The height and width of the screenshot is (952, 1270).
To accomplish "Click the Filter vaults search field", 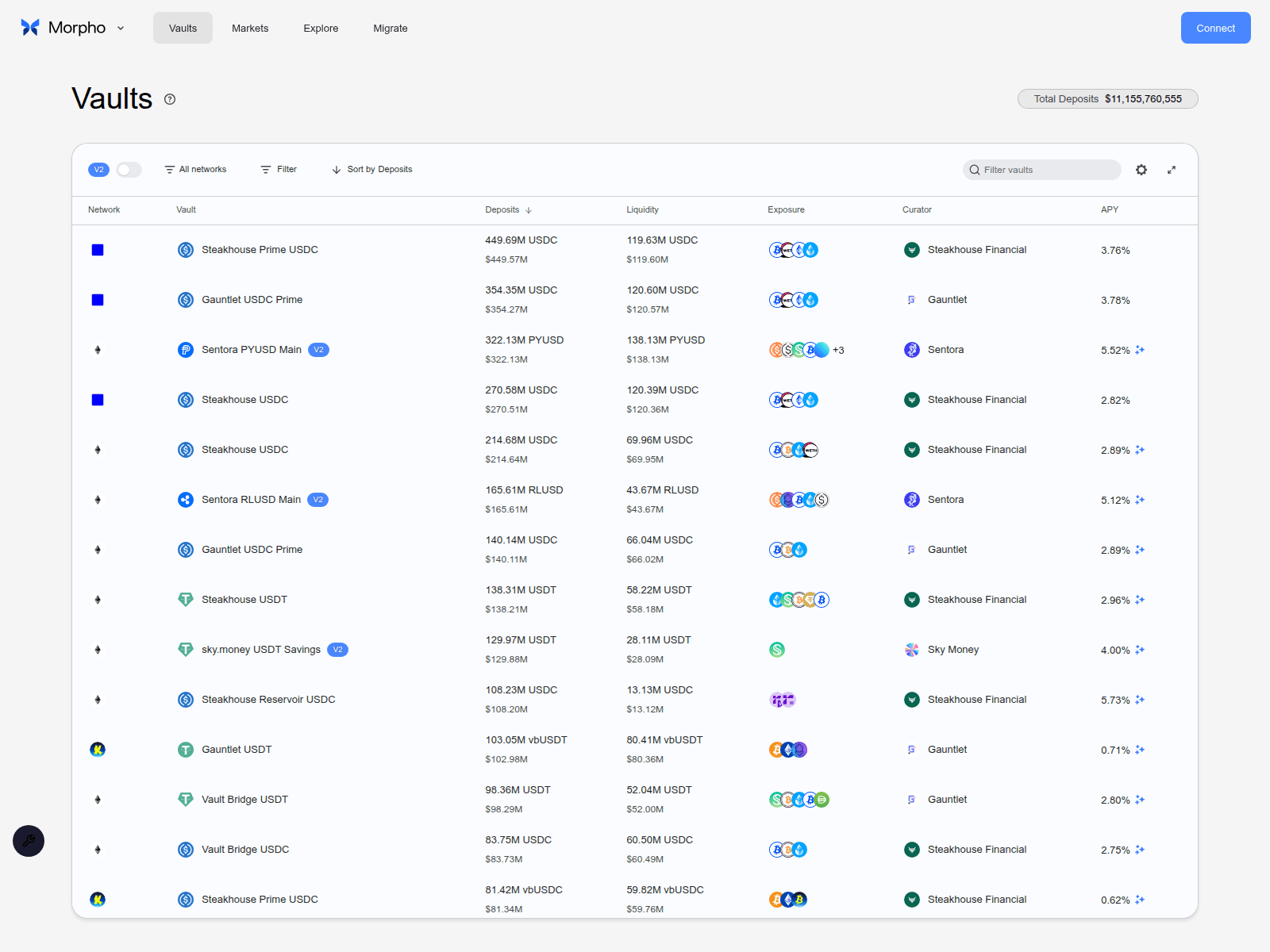I will click(x=1041, y=170).
